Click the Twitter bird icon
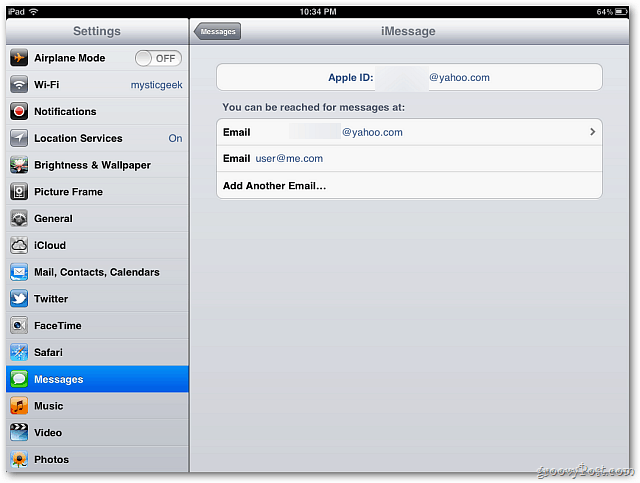Image resolution: width=640 pixels, height=483 pixels. [19, 298]
